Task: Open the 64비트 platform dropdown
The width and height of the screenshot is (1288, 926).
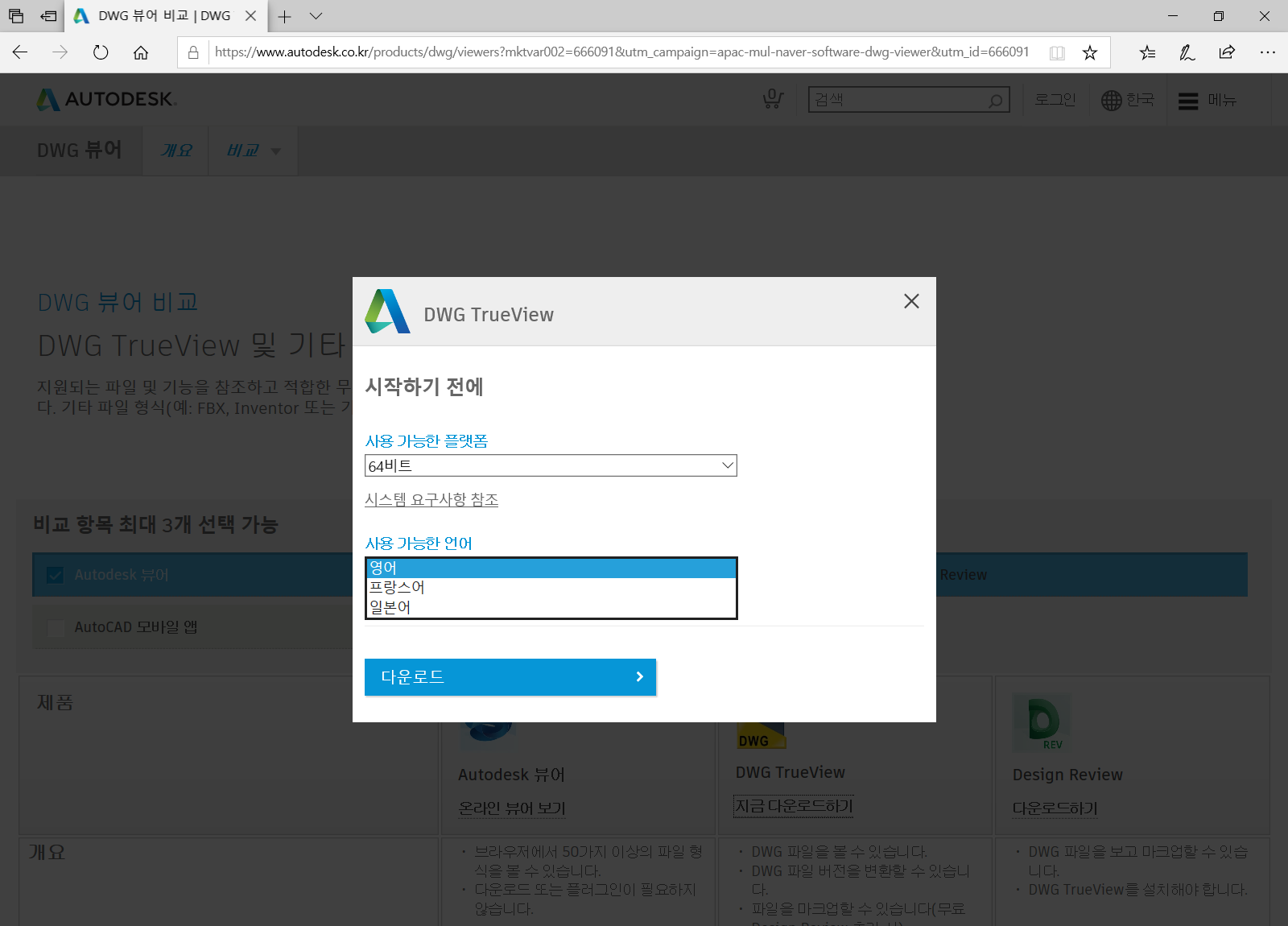Action: (x=551, y=465)
